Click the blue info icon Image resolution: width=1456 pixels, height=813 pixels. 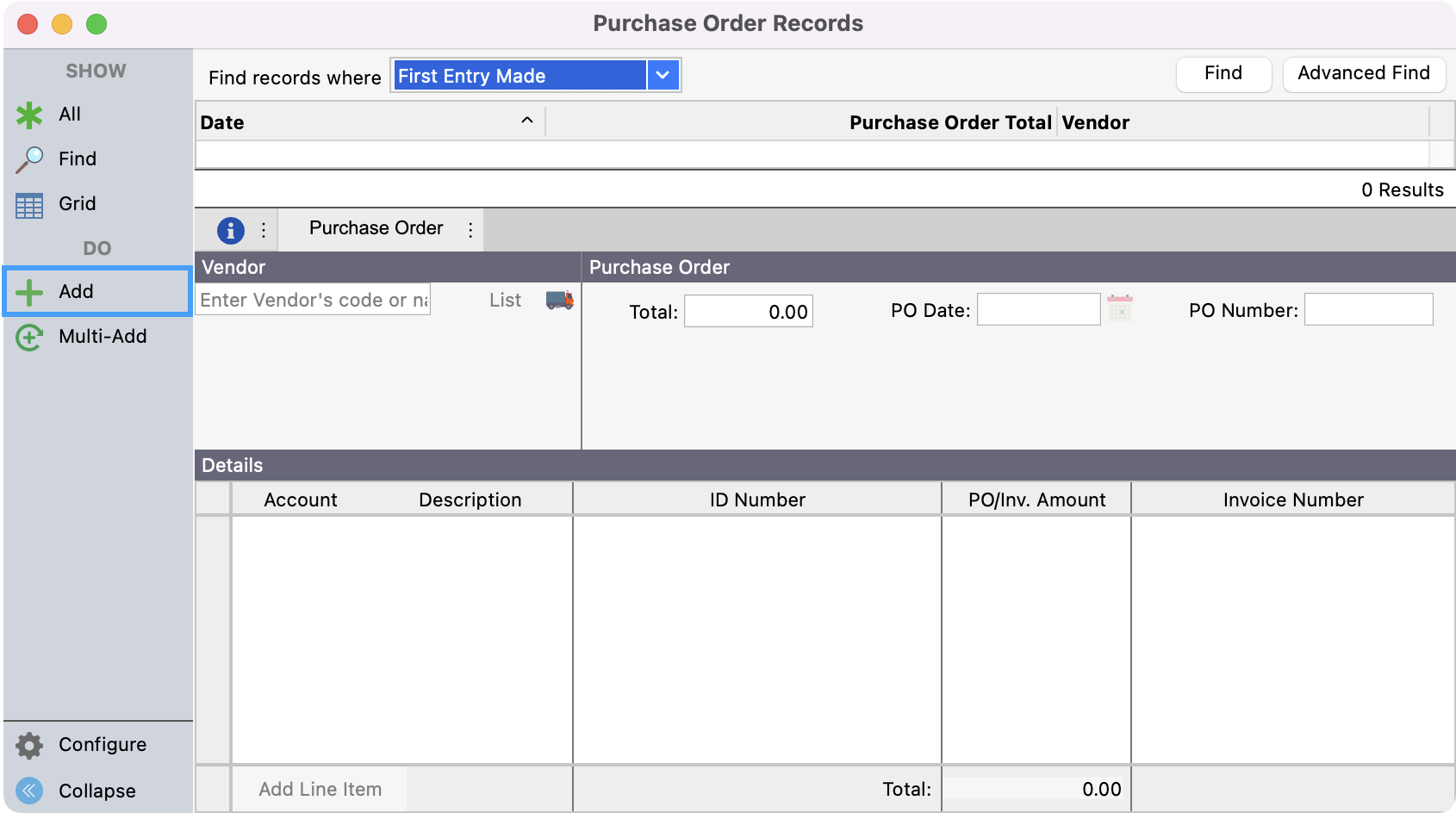(x=230, y=230)
